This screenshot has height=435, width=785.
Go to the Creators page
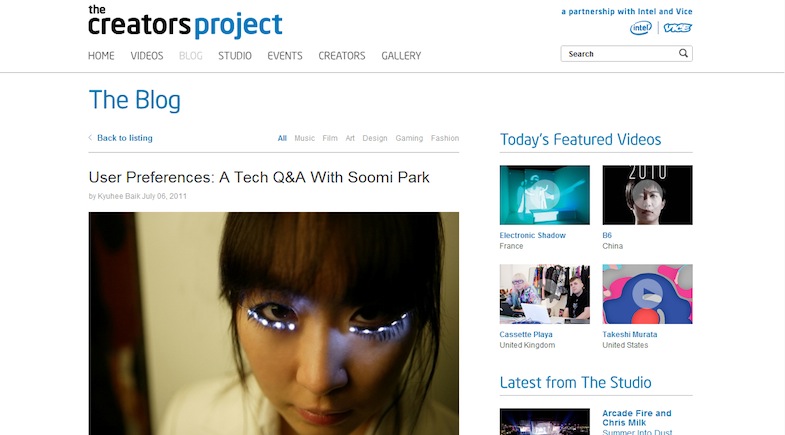(x=341, y=56)
